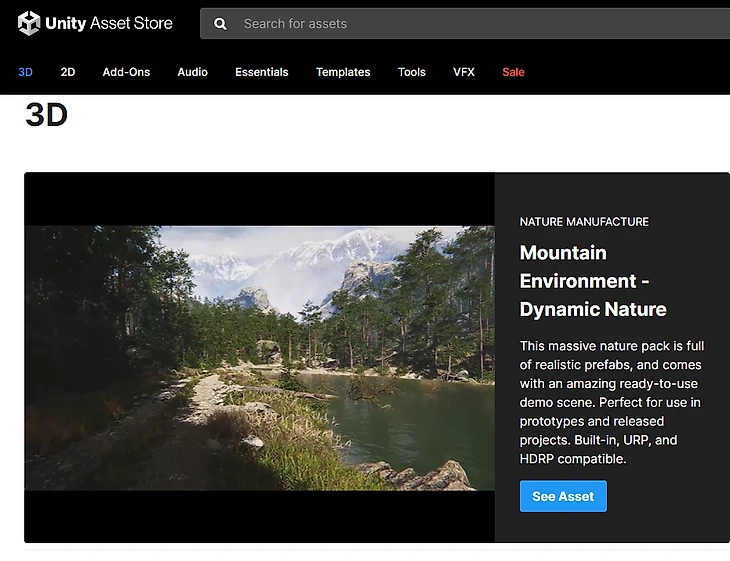Select the VFX category tab
The height and width of the screenshot is (561, 730).
pyautogui.click(x=464, y=72)
